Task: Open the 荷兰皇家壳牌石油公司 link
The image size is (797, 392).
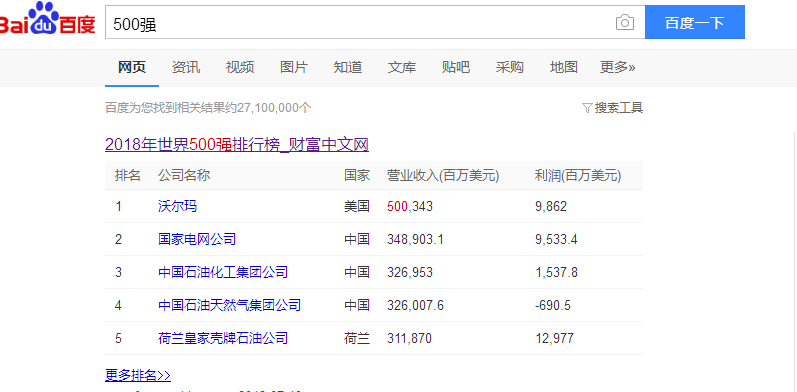Action: point(223,338)
